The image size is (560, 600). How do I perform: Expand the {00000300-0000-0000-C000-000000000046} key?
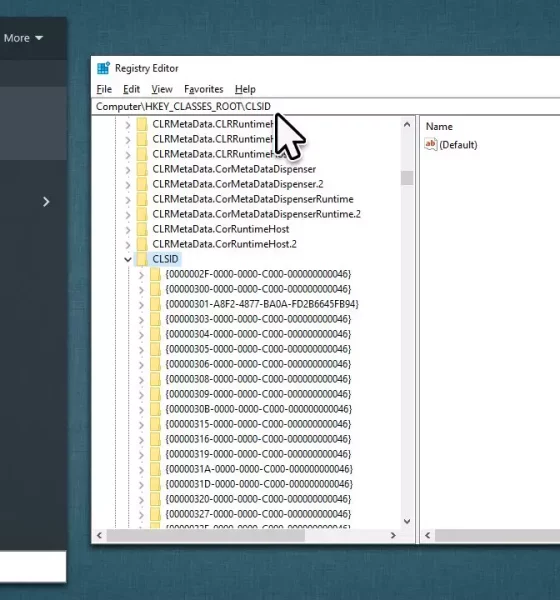coord(141,289)
